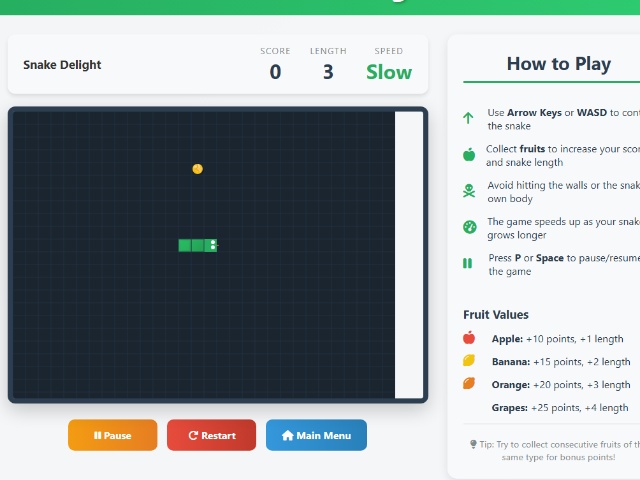Click the Pause button
This screenshot has height=480, width=640.
[x=113, y=435]
